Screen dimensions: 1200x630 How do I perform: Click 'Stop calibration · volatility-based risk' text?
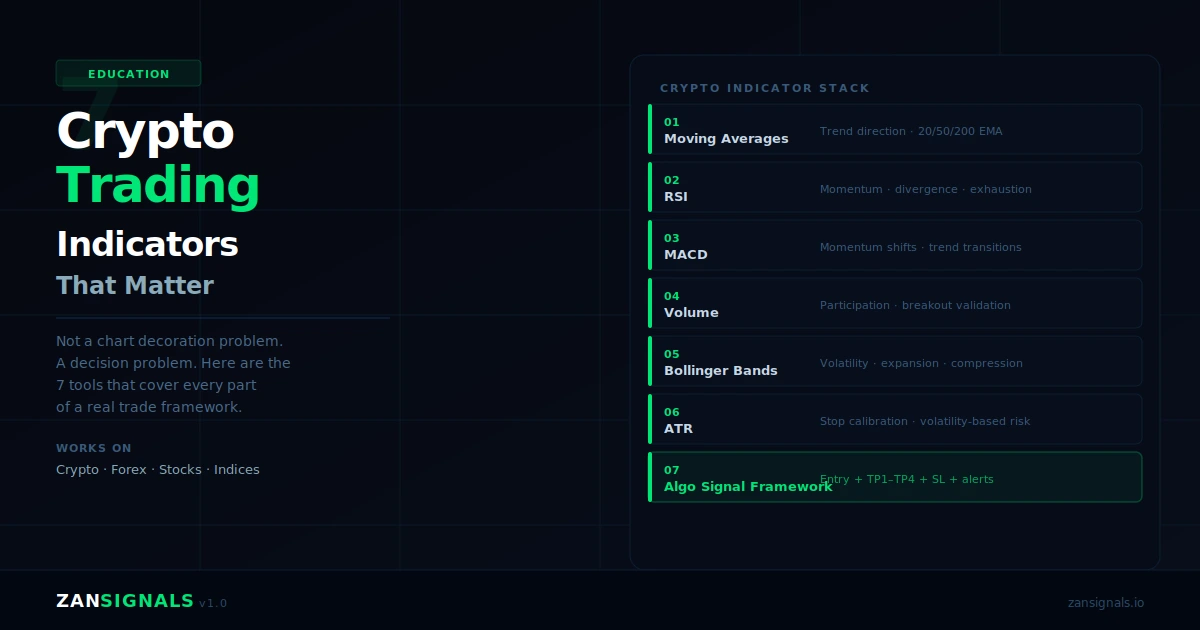(925, 421)
